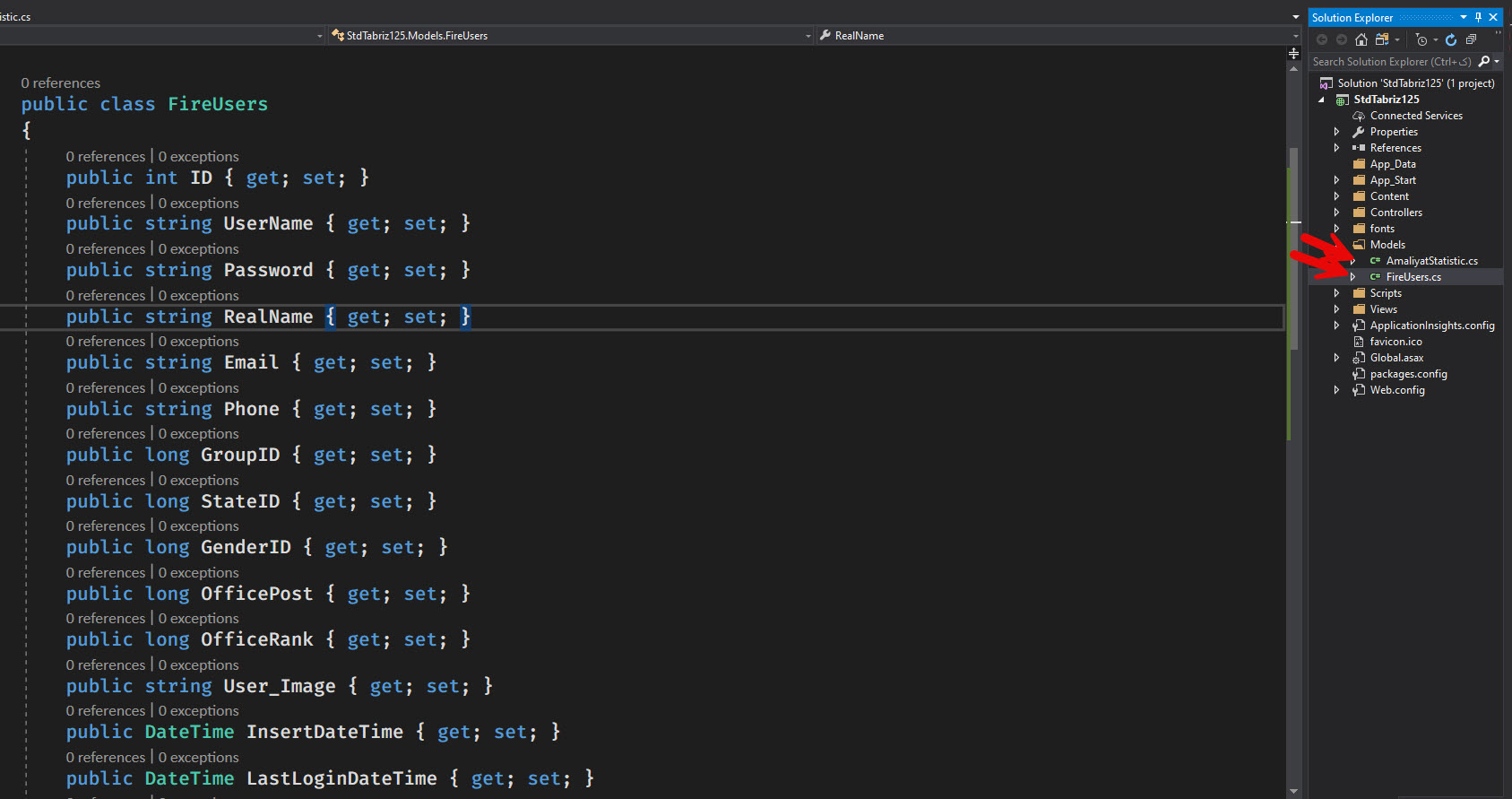
Task: Collapse the StdTabriz125 project node
Action: pyautogui.click(x=1321, y=100)
